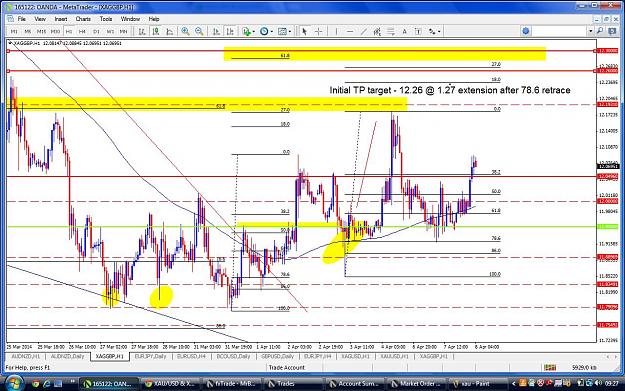Select the equidistant channel tool

tap(377, 31)
